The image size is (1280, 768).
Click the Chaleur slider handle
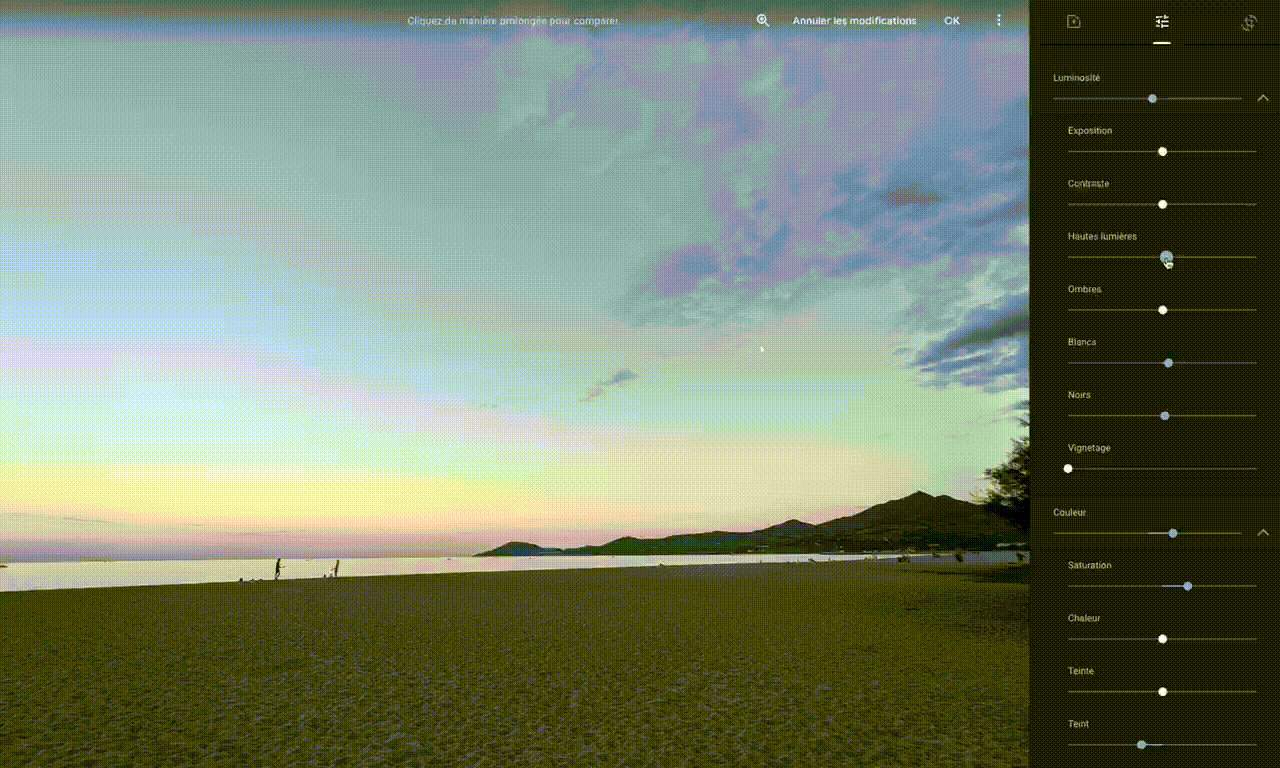(1162, 639)
